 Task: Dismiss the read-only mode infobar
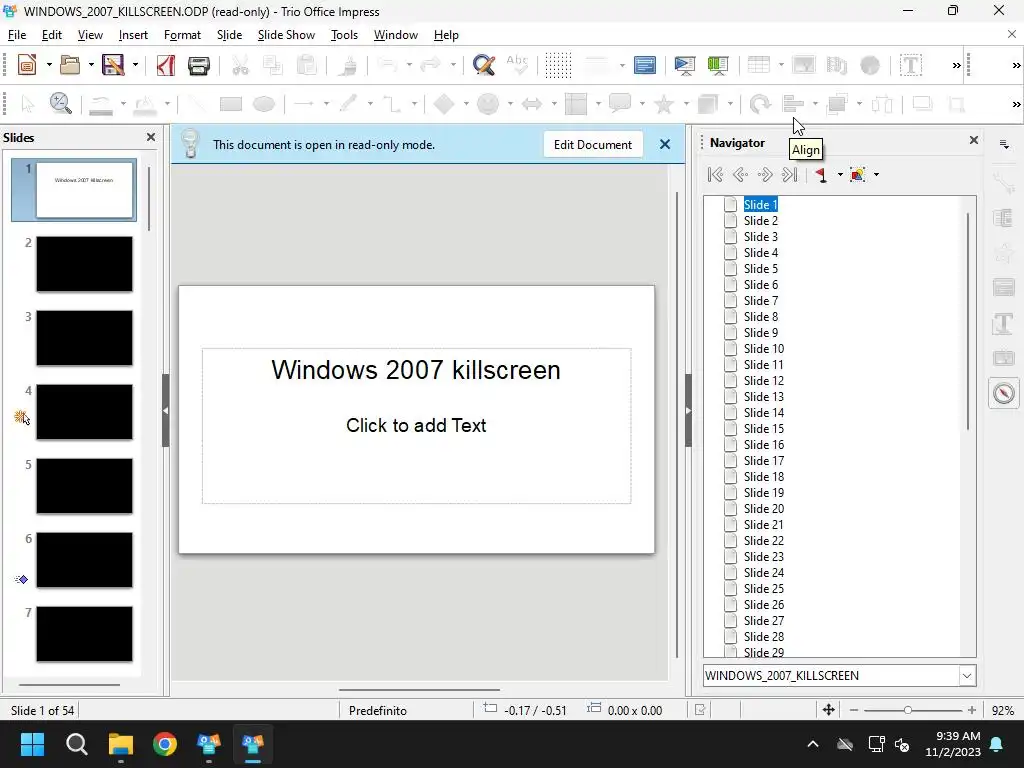(x=665, y=144)
